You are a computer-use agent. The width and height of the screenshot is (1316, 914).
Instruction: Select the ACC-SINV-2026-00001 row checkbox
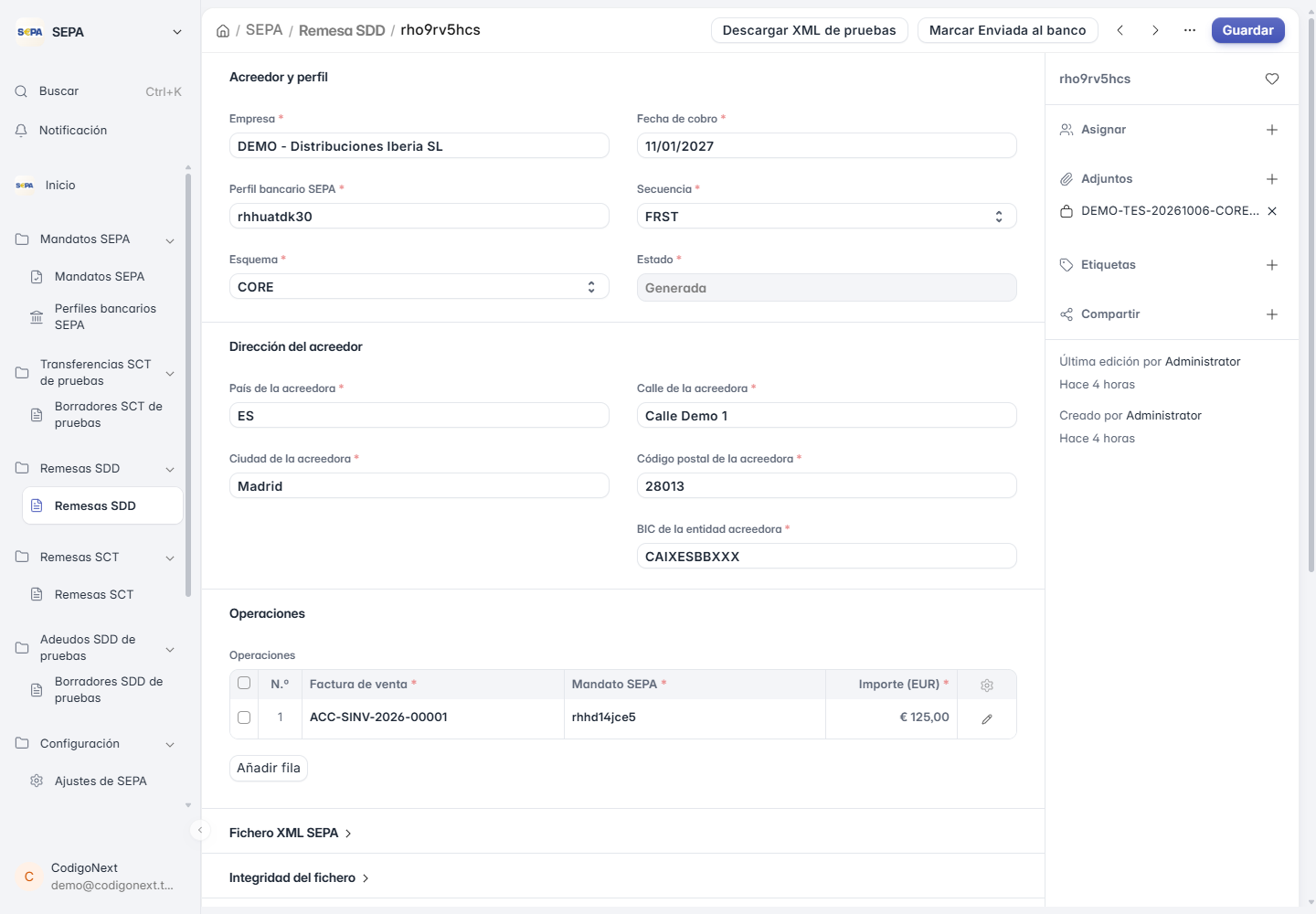[244, 717]
